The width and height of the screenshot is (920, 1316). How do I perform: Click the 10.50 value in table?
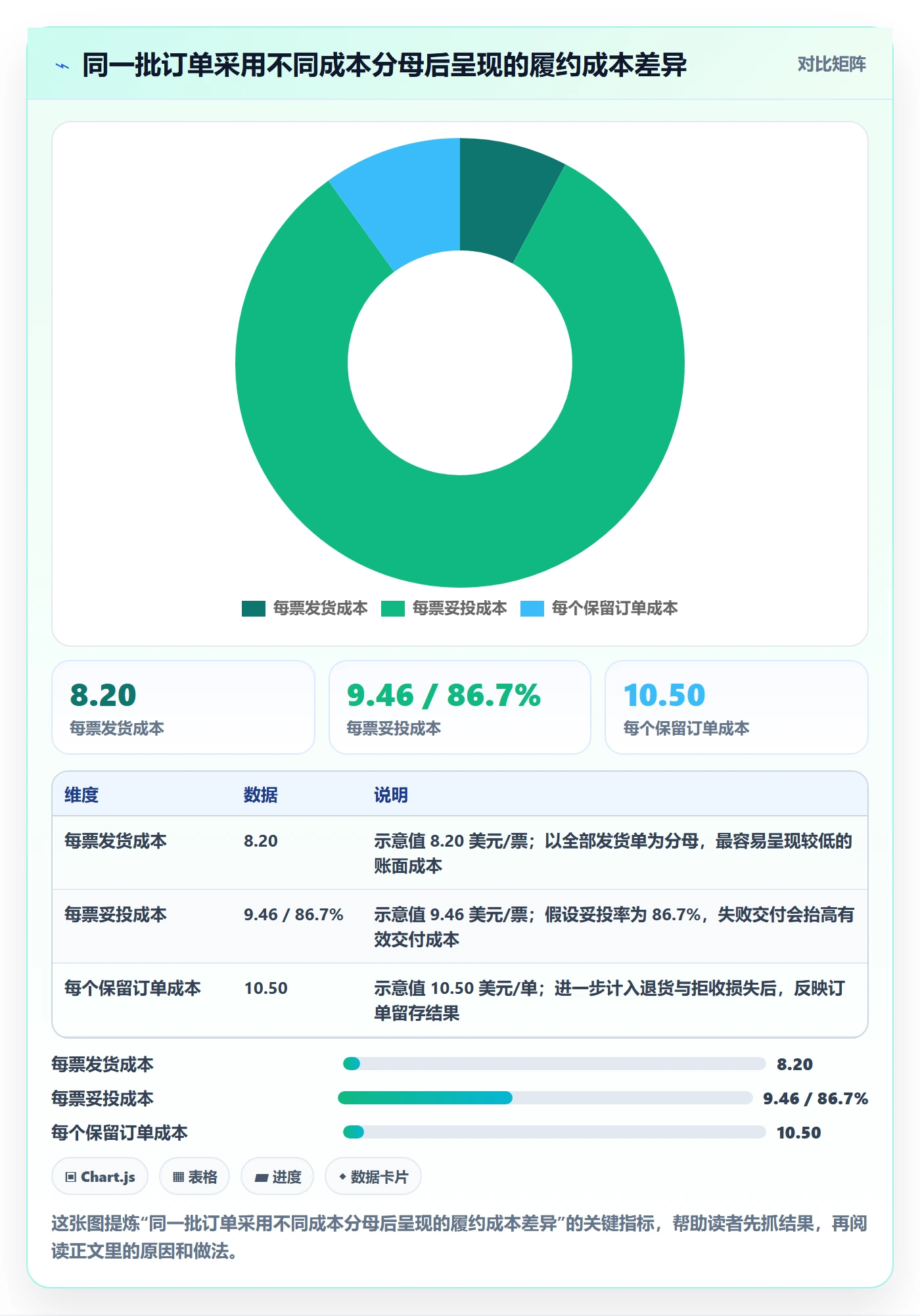266,988
